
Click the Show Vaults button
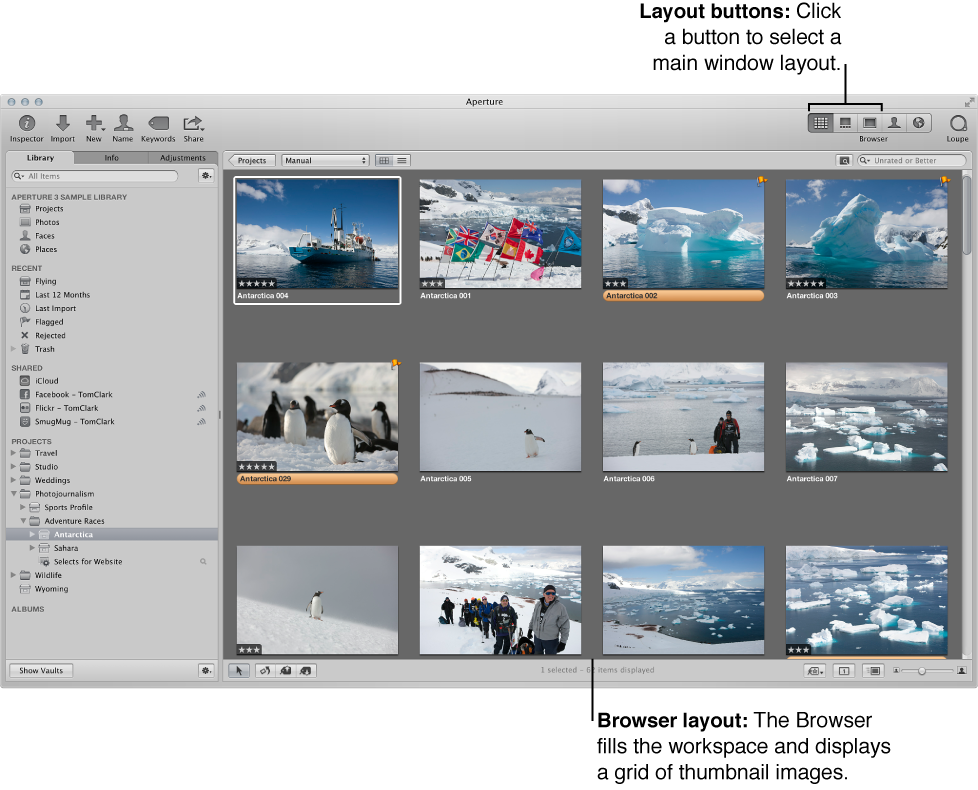[x=40, y=670]
